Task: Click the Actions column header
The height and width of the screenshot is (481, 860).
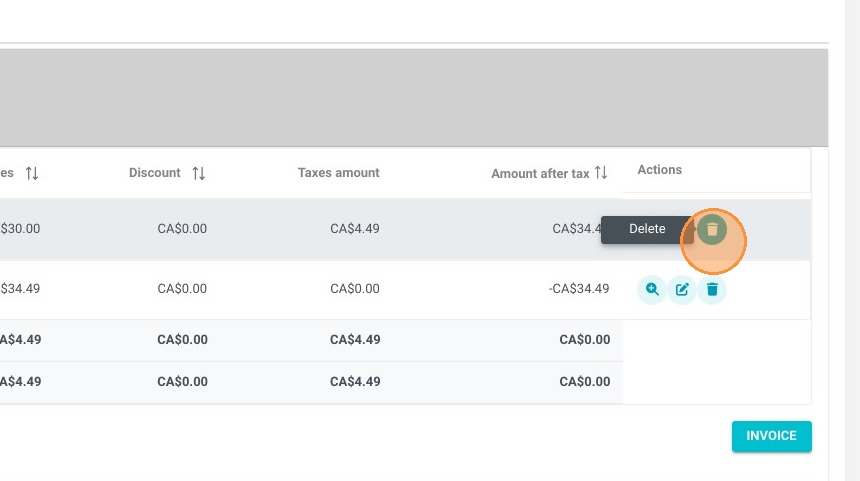Action: coord(659,170)
